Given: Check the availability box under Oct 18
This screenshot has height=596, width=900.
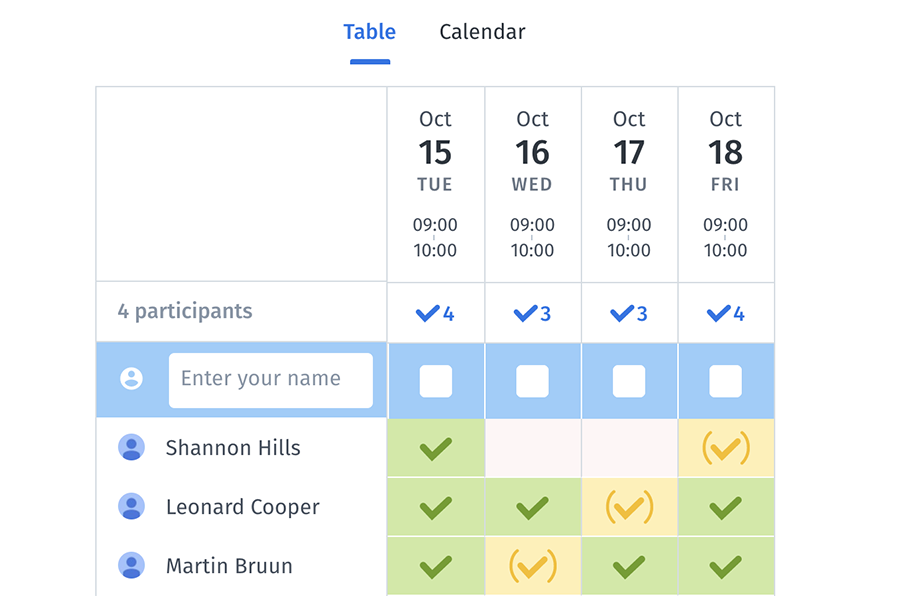Looking at the screenshot, I should click(x=725, y=379).
